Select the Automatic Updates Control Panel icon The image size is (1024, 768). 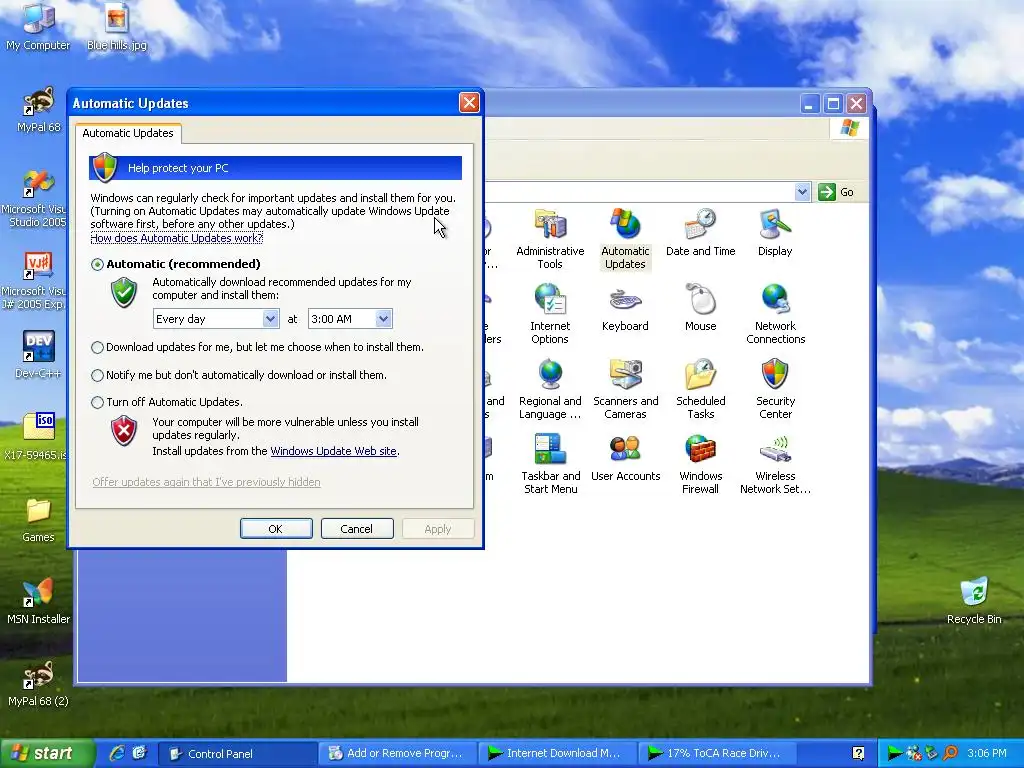pyautogui.click(x=625, y=239)
